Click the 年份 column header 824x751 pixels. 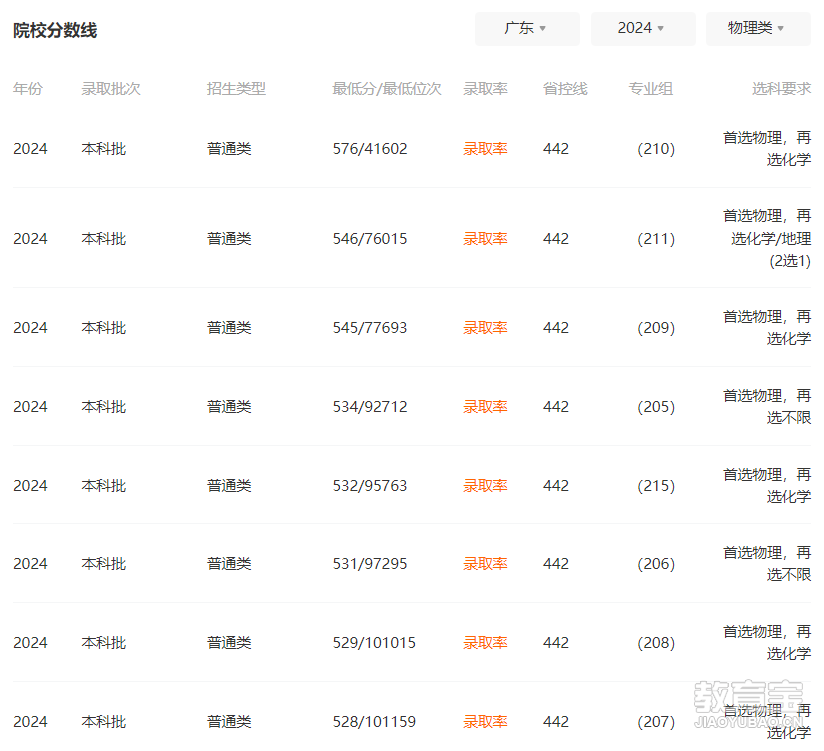coord(28,89)
